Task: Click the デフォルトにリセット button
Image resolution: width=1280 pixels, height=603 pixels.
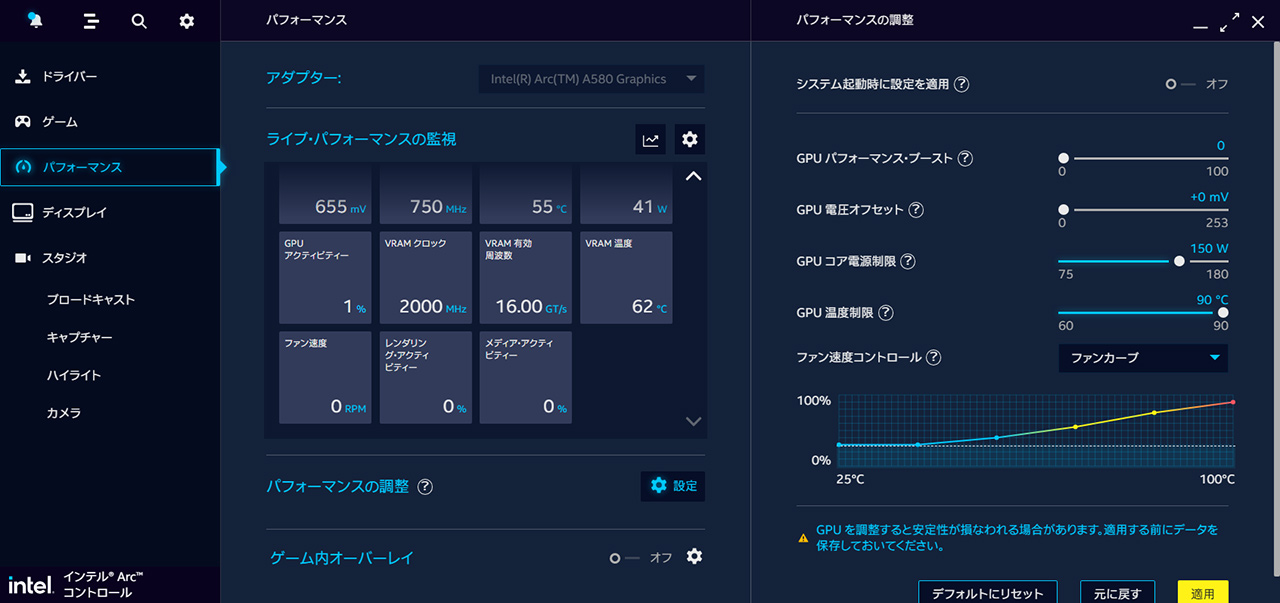Action: pos(988,591)
